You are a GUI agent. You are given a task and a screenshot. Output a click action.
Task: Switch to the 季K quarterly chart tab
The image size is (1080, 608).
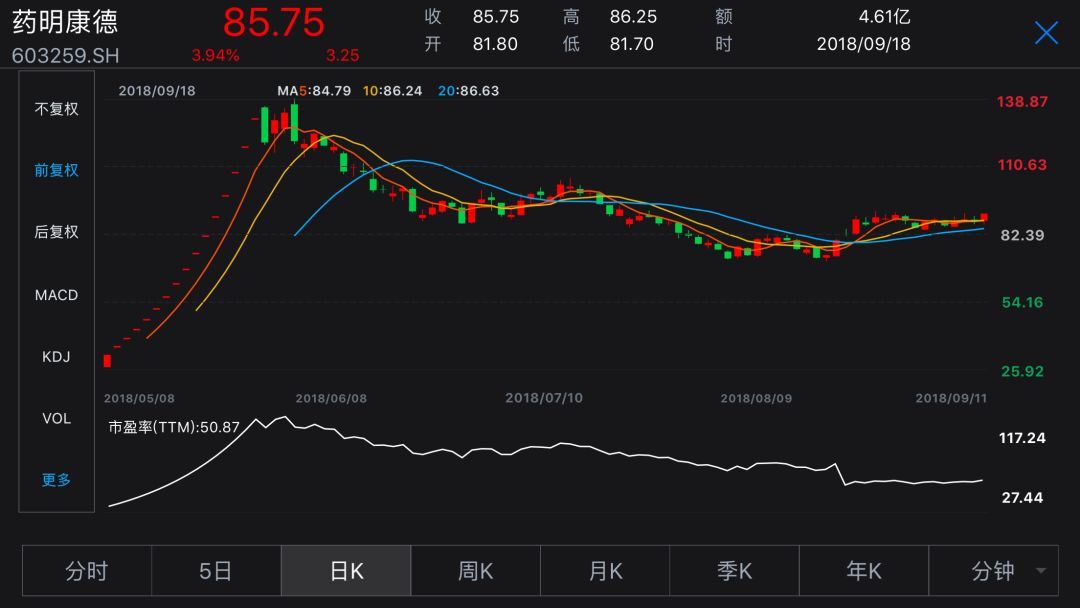pyautogui.click(x=734, y=571)
